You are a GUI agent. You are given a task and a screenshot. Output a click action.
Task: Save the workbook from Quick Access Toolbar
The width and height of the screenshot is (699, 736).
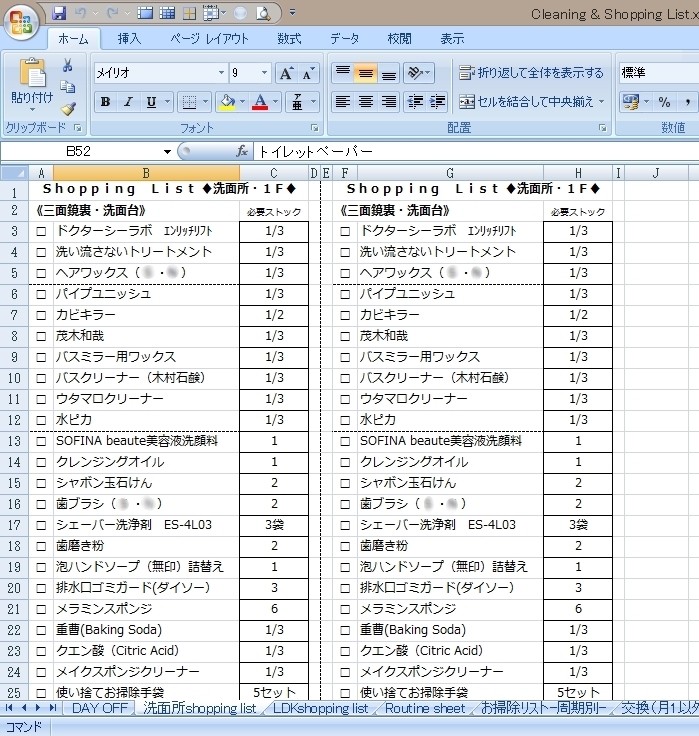(x=59, y=13)
